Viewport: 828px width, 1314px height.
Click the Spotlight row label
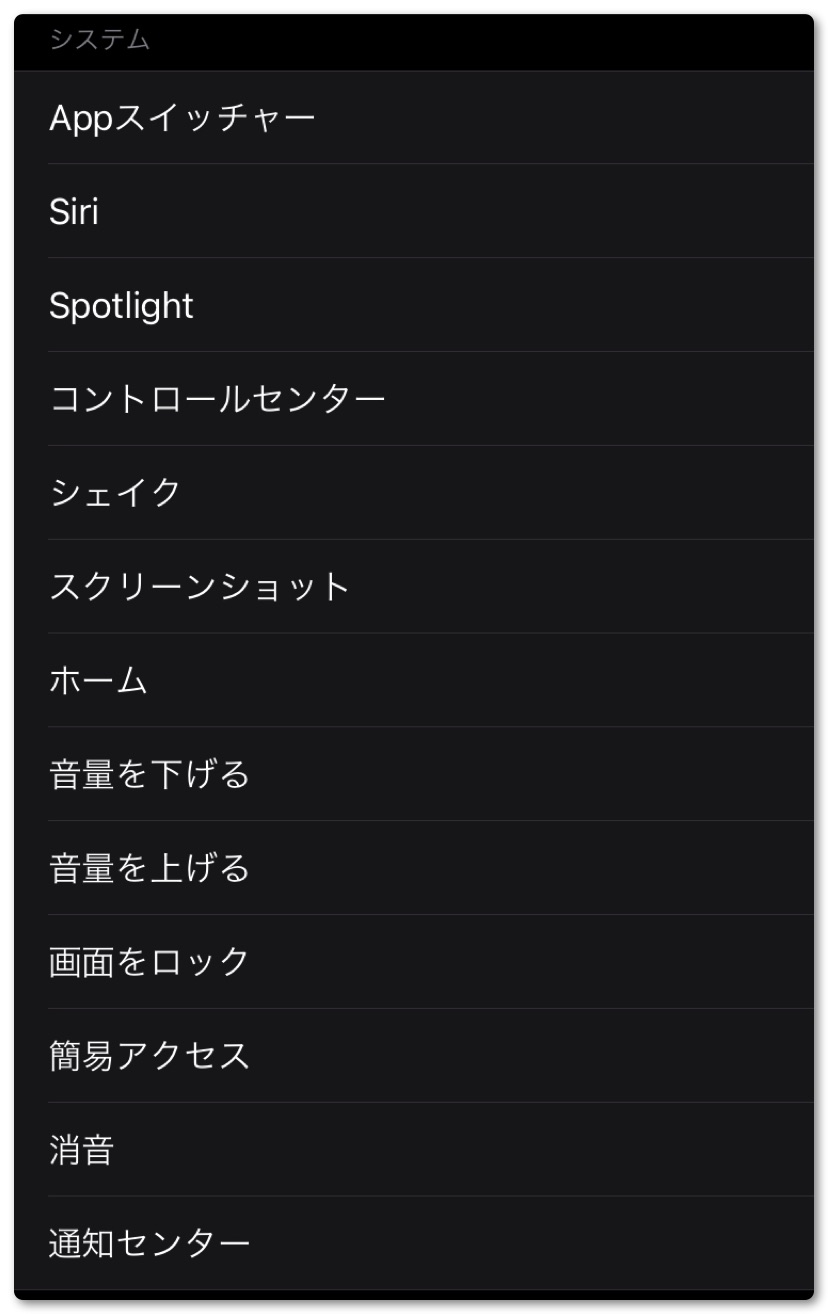pyautogui.click(x=121, y=306)
